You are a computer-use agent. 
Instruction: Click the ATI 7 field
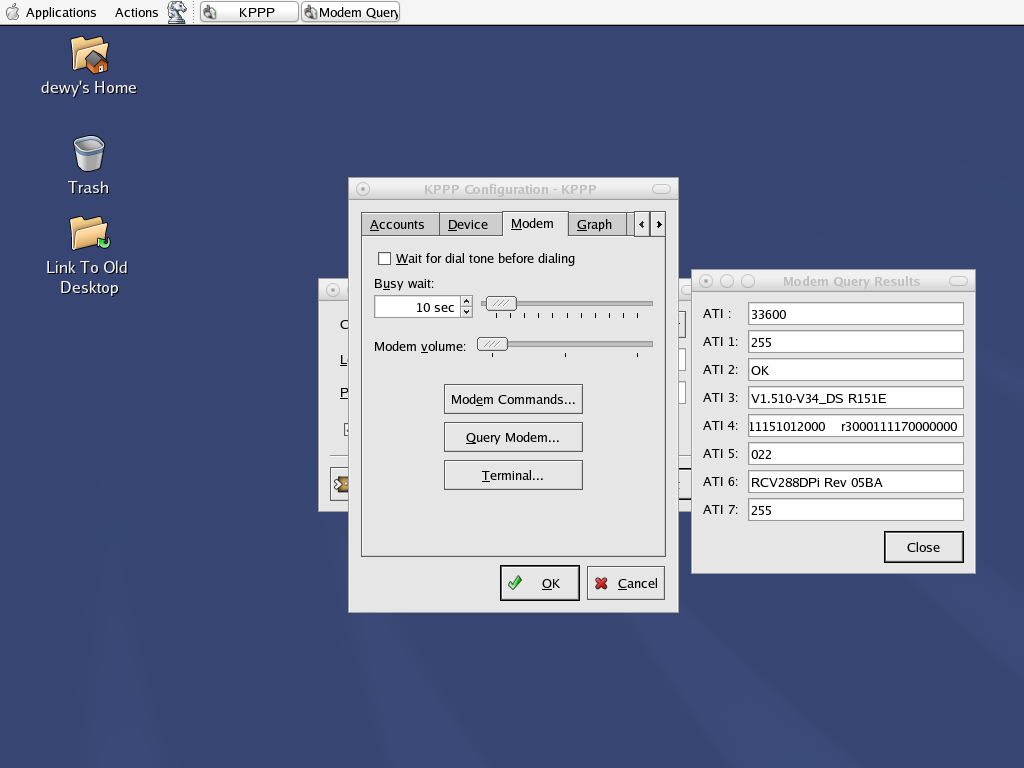tap(856, 510)
